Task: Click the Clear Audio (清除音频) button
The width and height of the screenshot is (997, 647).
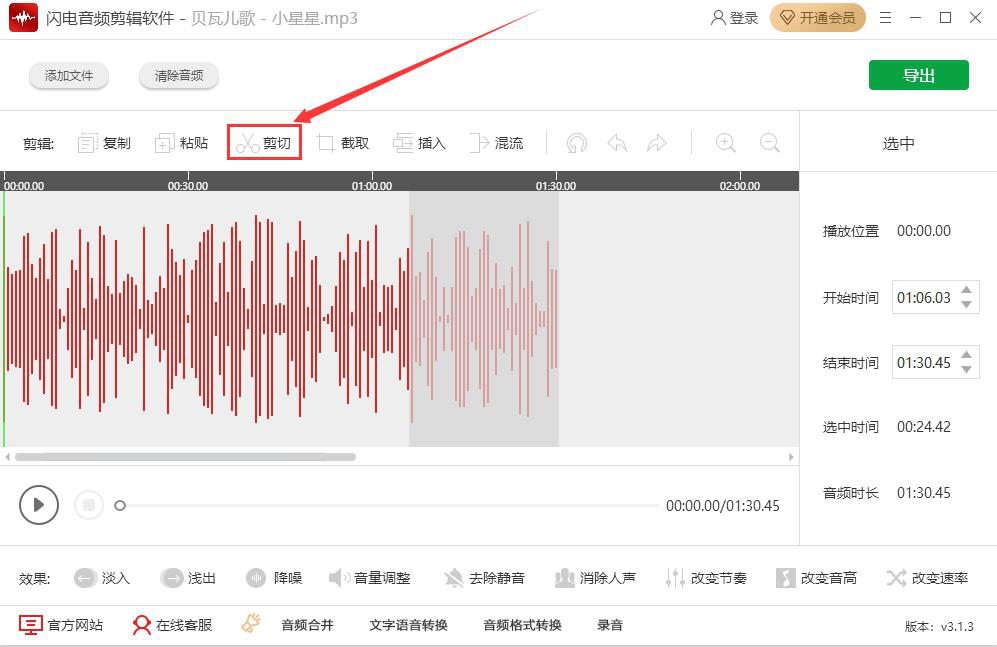Action: [179, 76]
